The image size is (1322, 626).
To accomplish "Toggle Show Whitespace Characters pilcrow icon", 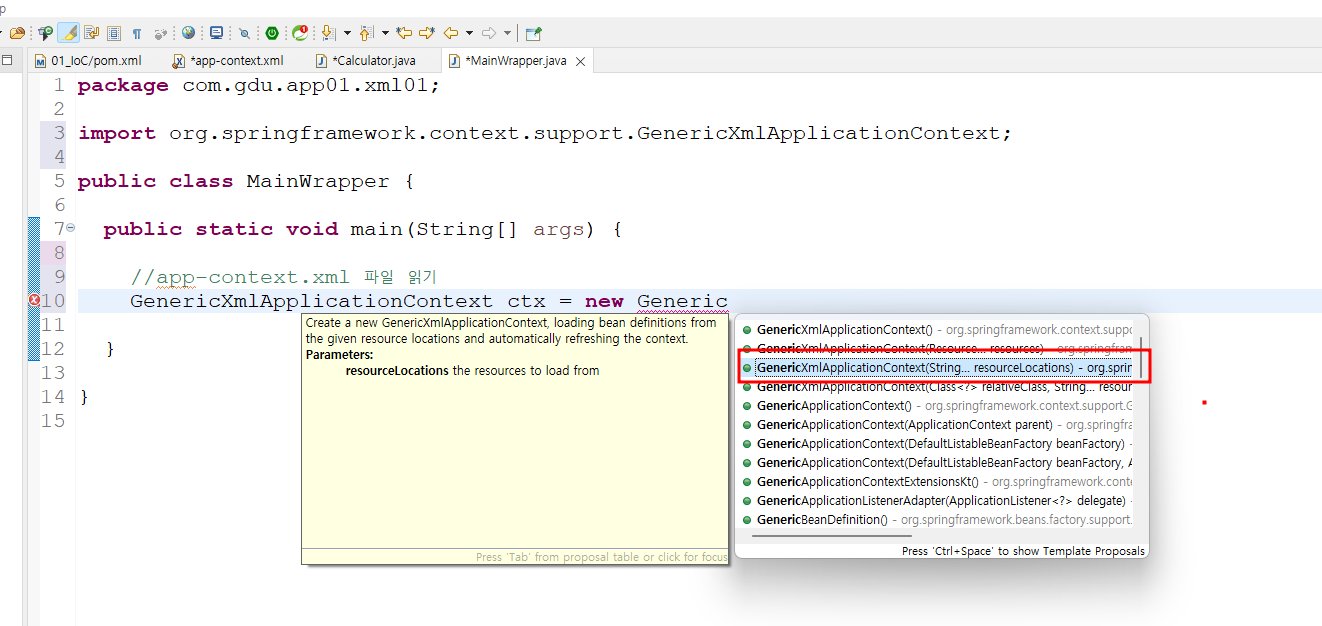I will coord(136,33).
